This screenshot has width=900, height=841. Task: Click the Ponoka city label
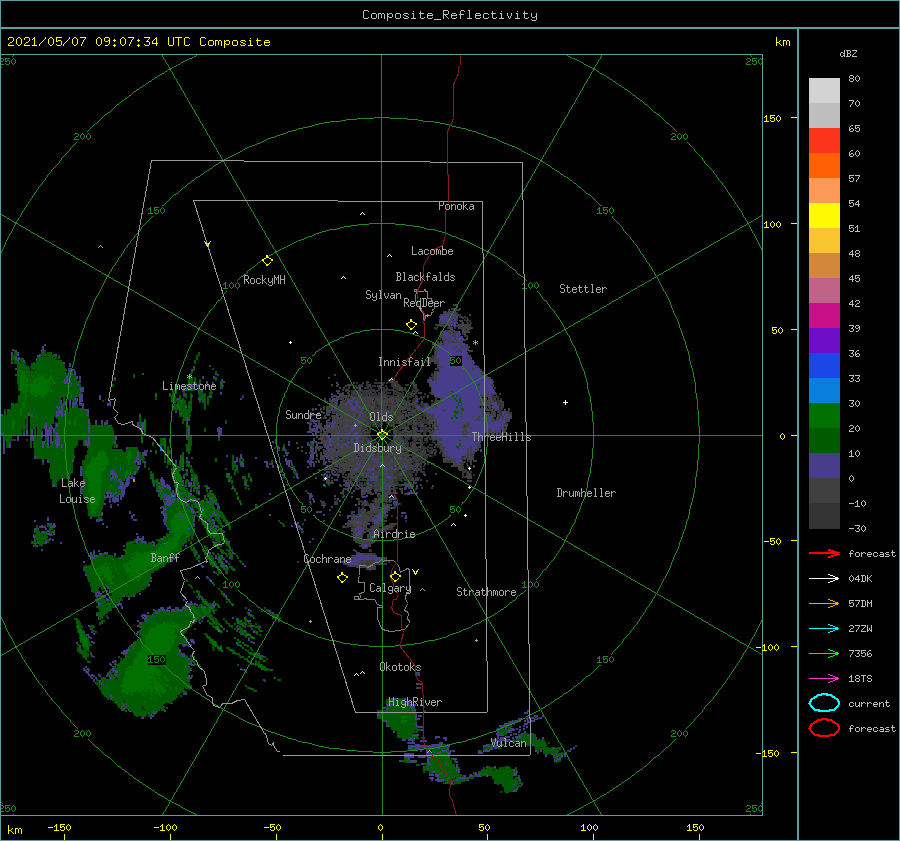tap(456, 206)
